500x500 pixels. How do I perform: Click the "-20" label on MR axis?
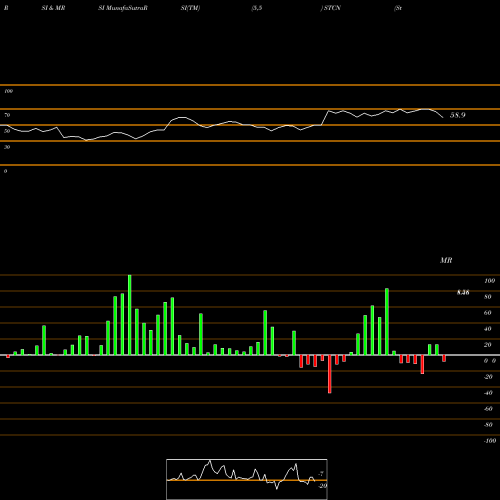pos(488,377)
